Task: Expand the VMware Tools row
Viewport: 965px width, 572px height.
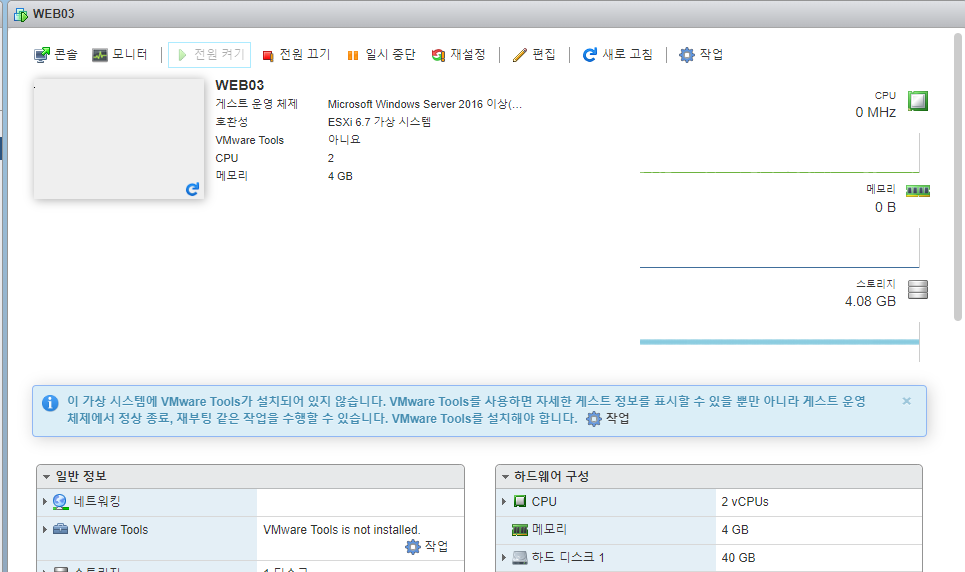Action: tap(45, 530)
